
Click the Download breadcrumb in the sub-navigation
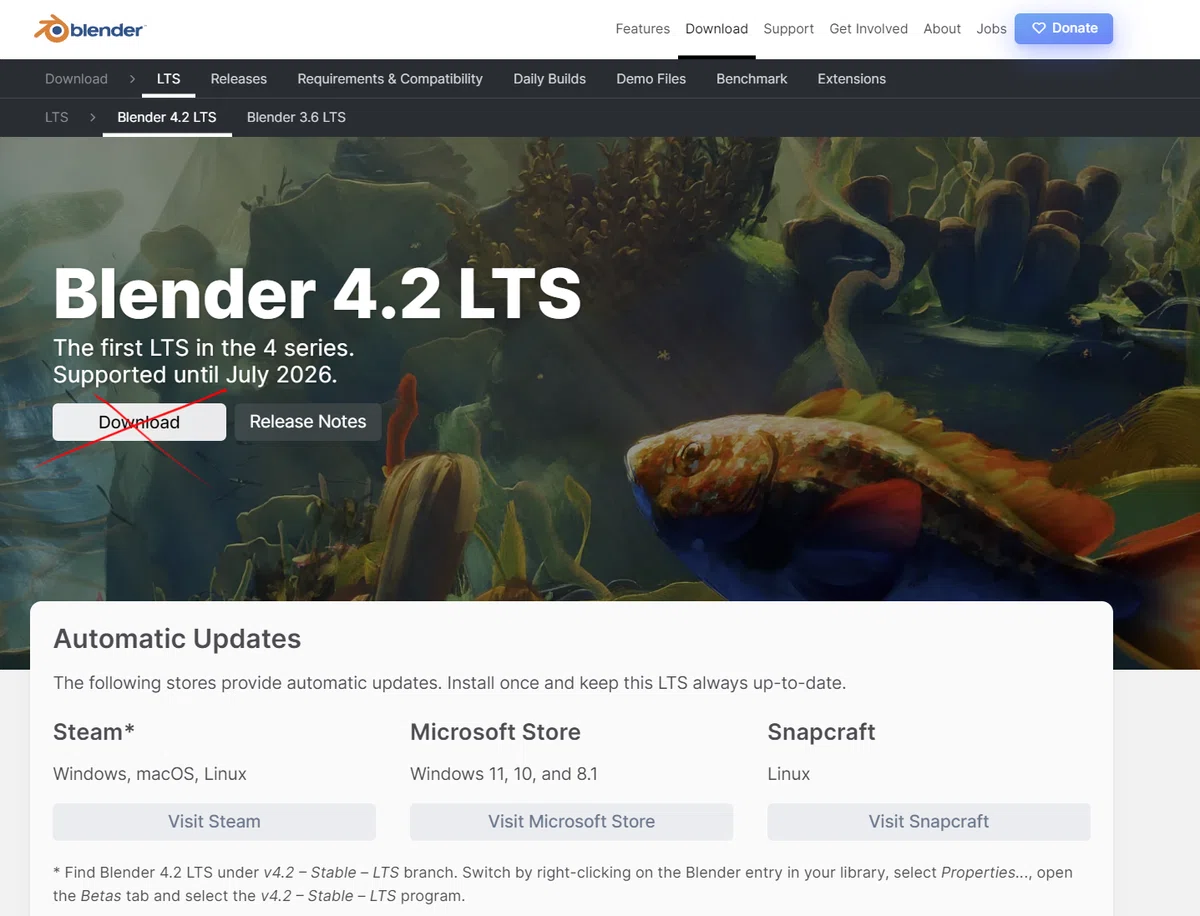[76, 79]
